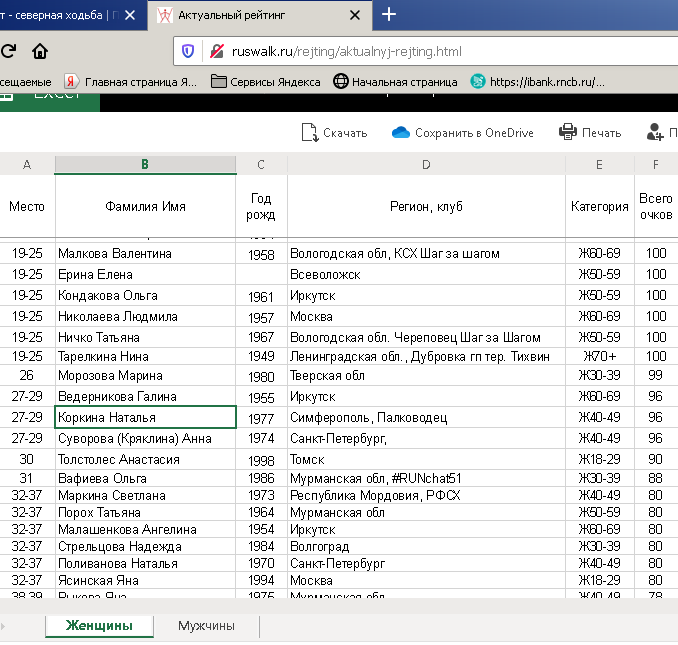Click the address bar with ruswalk.ru URL
The width and height of the screenshot is (678, 645).
(x=426, y=51)
